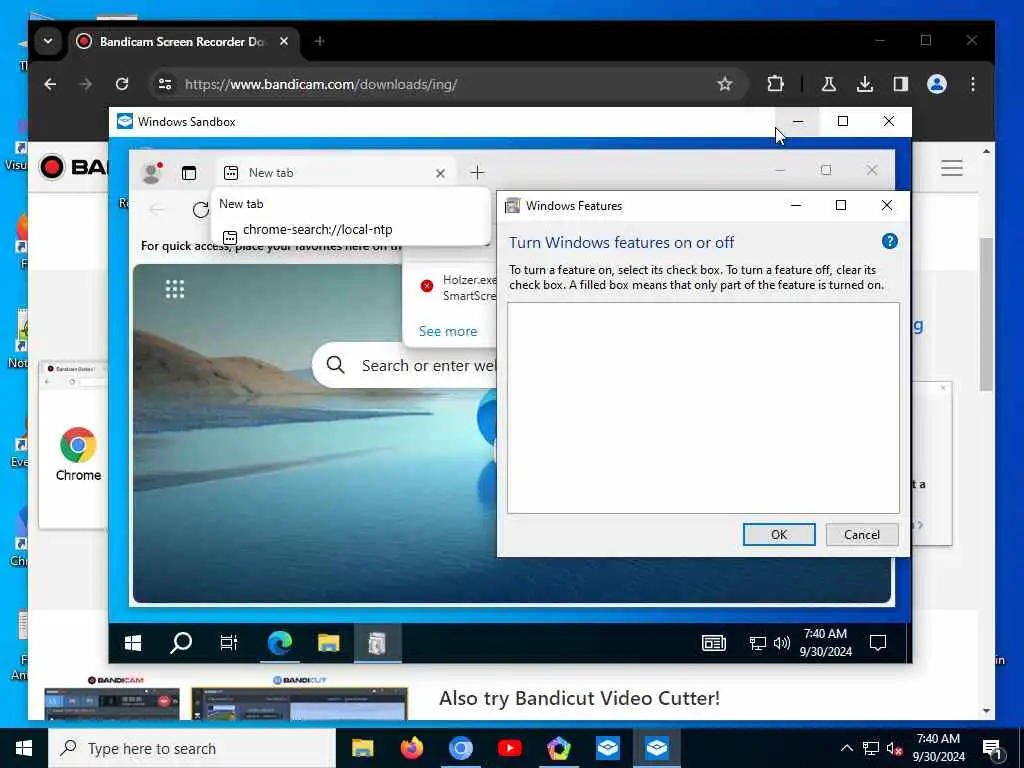Open Chrome downloads icon

coord(865,84)
